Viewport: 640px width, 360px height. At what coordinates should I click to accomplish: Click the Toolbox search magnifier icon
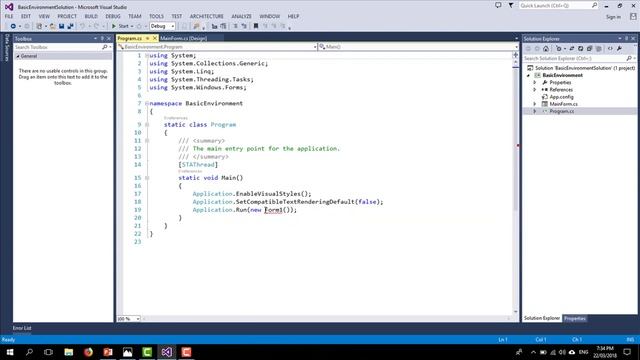pyautogui.click(x=104, y=47)
